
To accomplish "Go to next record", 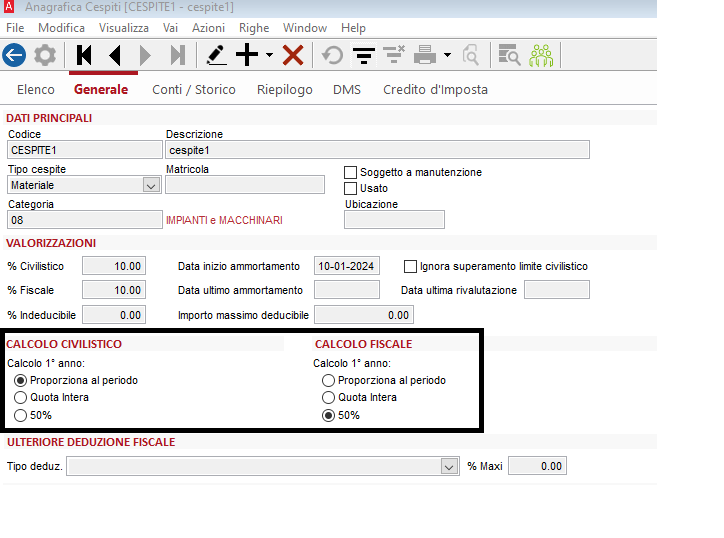I will coord(145,55).
